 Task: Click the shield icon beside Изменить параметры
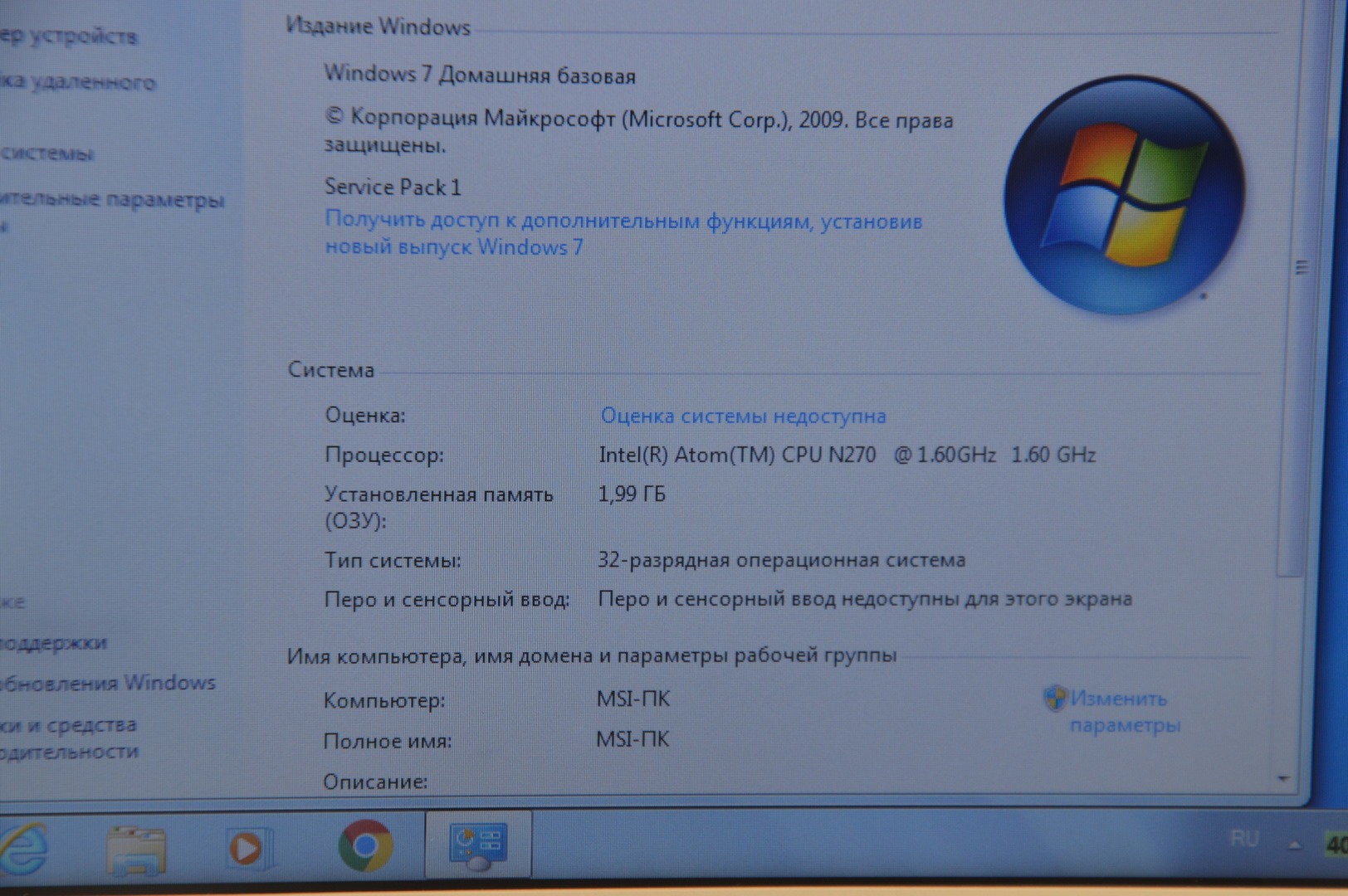1054,699
